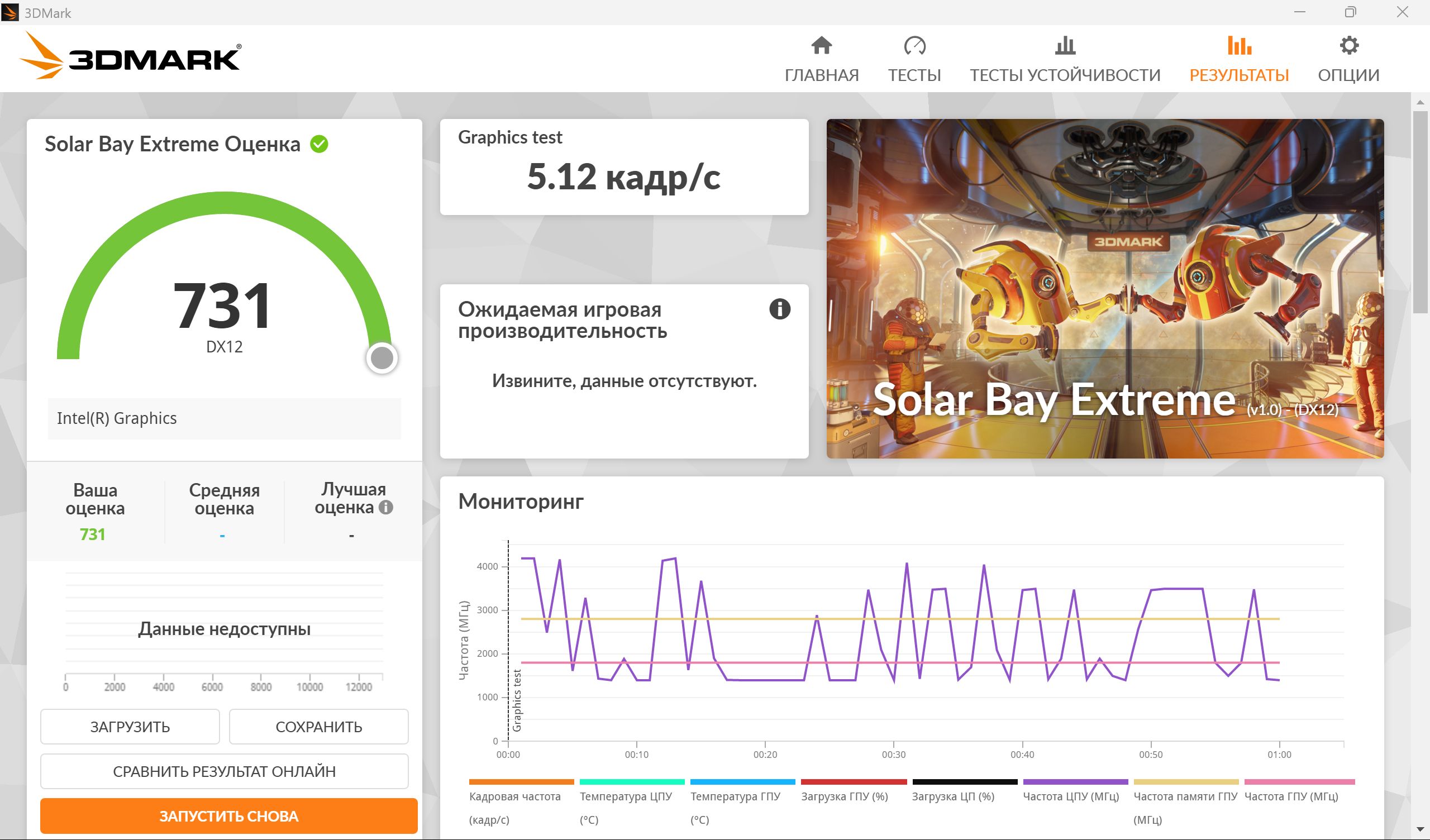
Task: Toggle the Загрузка ЦП black legend swatch
Action: click(965, 782)
